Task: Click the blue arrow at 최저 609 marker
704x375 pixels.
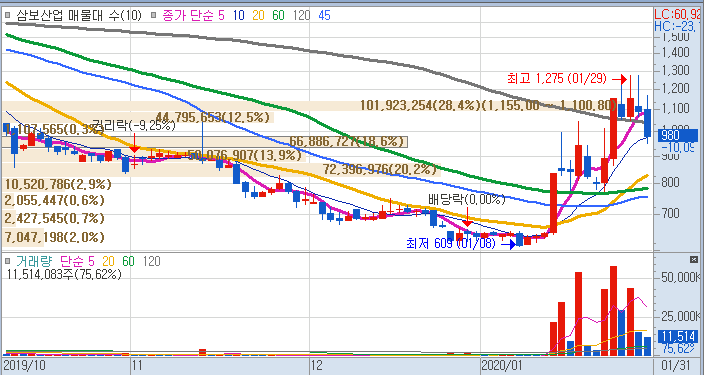Action: click(x=508, y=245)
